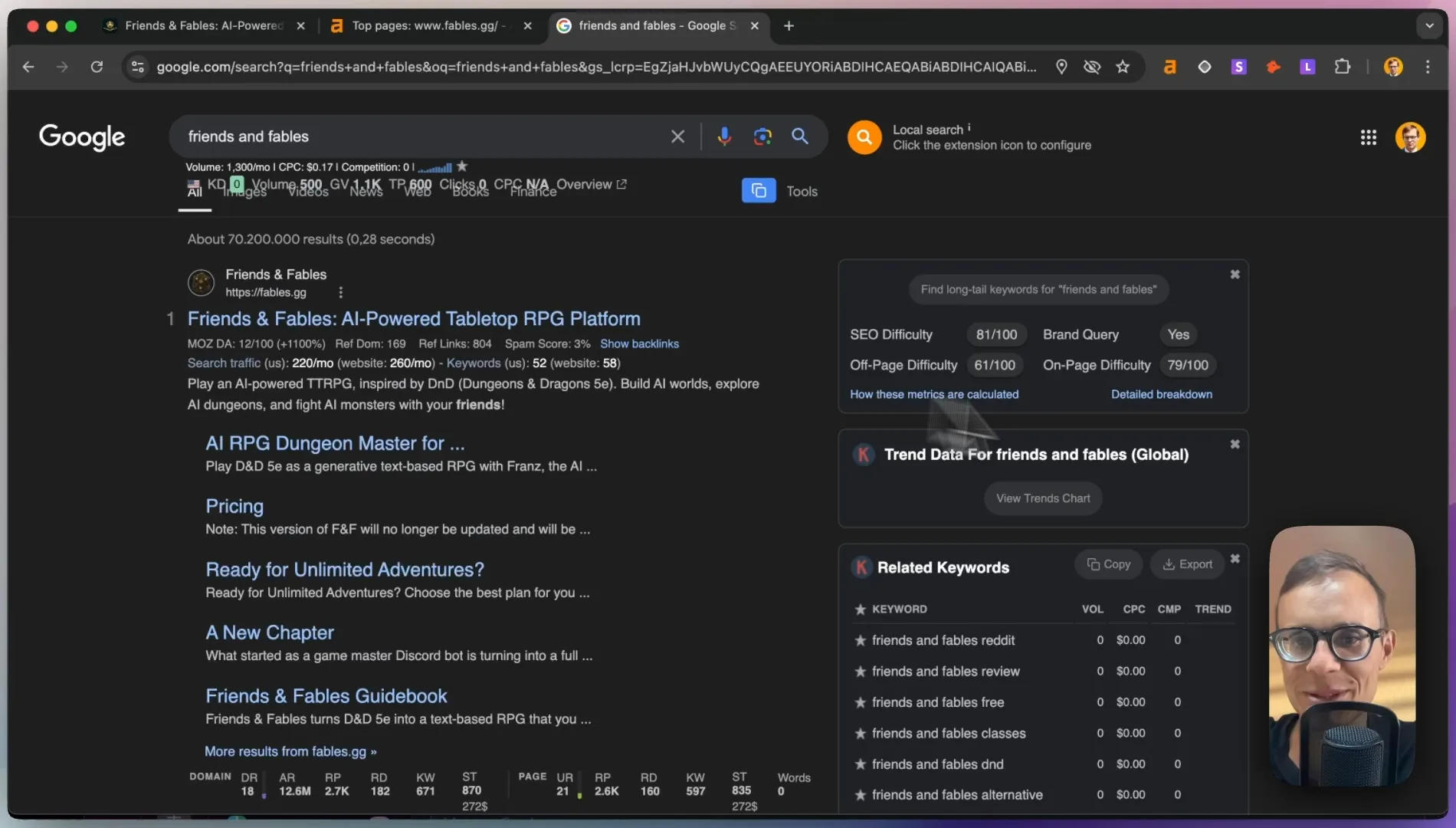Screen dimensions: 1456x828
Task: Submit search with the magnifying glass icon
Action: click(799, 136)
